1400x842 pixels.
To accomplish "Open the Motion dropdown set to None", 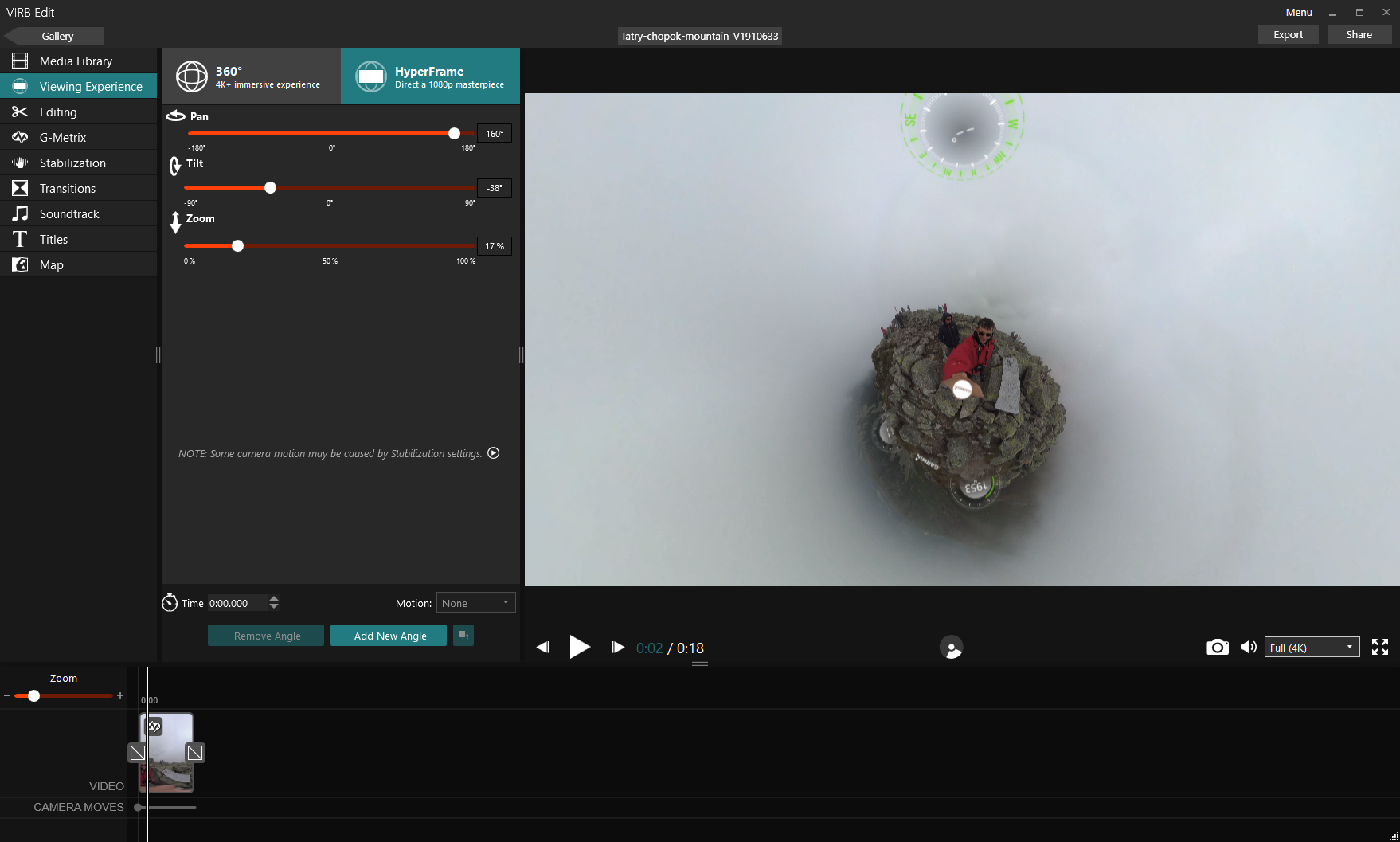I will (x=475, y=603).
